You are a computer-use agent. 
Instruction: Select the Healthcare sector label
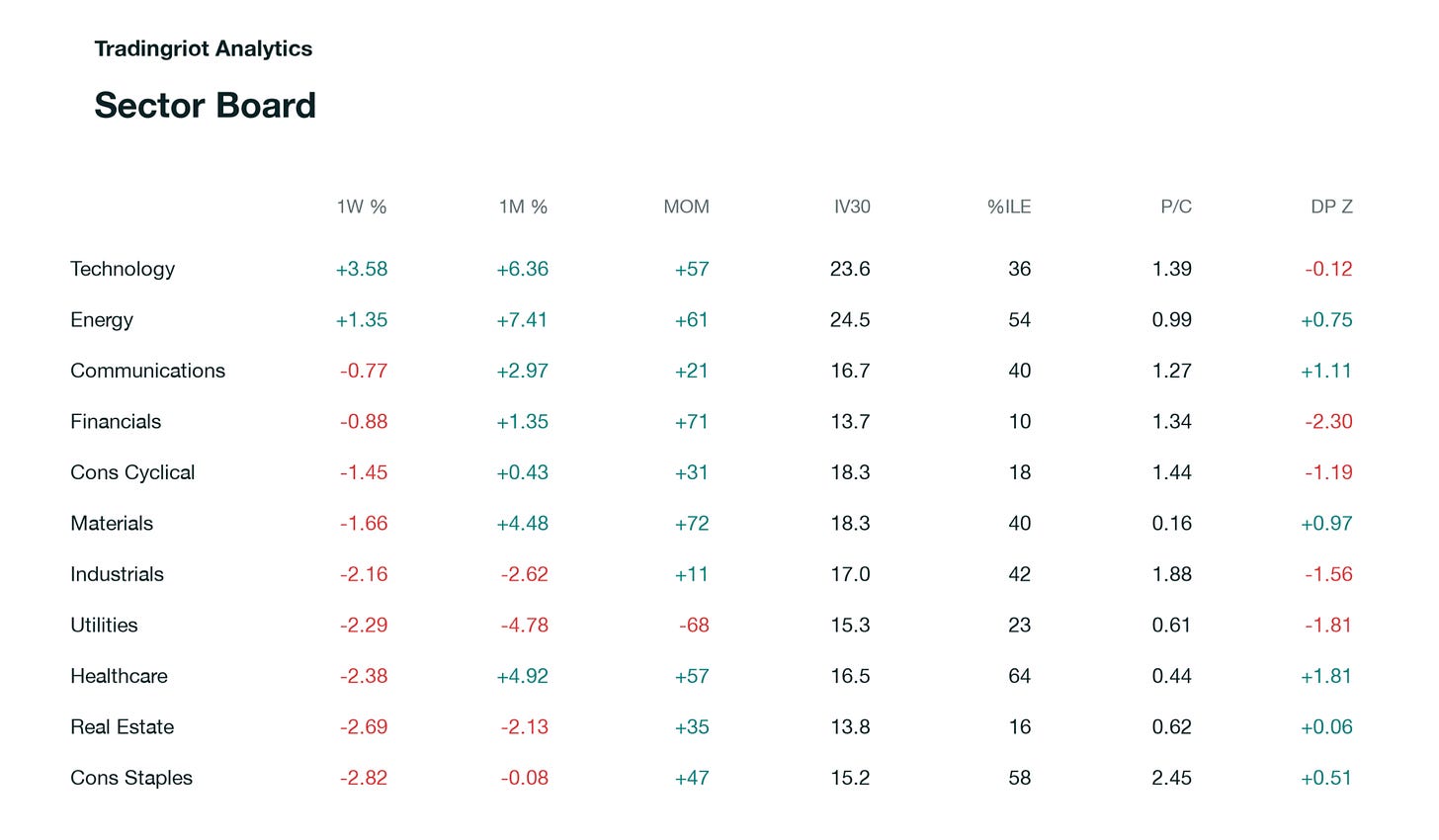click(119, 676)
